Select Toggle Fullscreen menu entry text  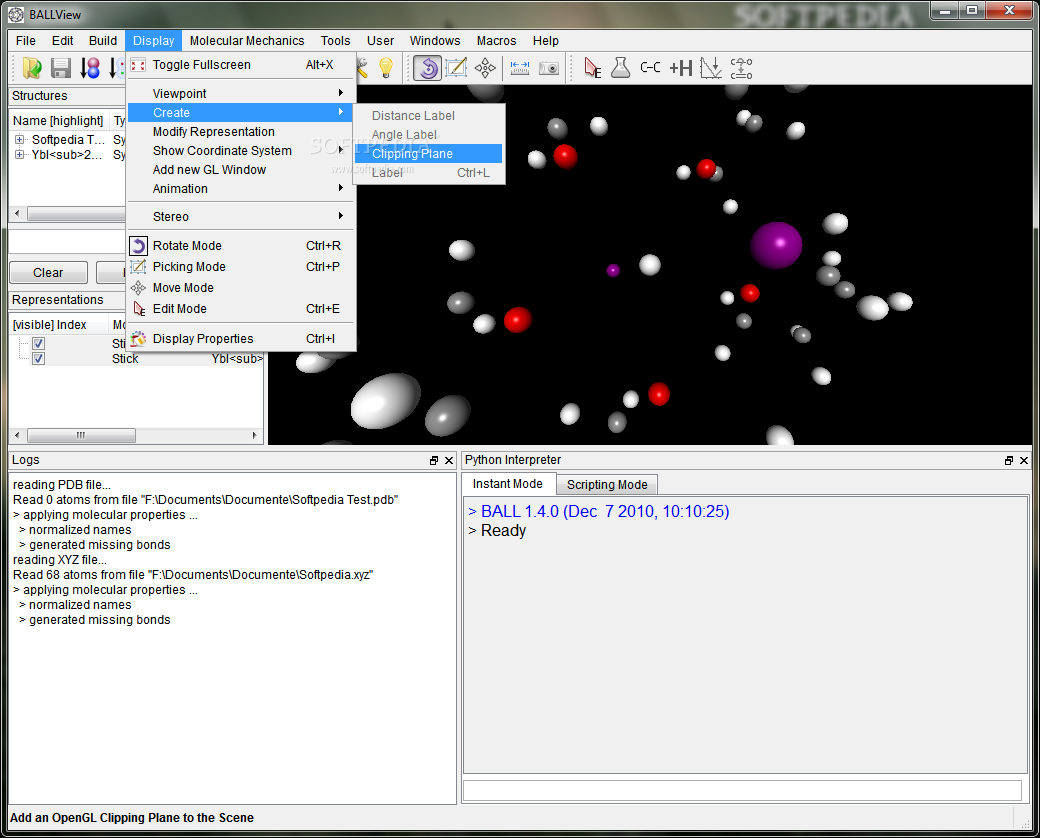(x=202, y=65)
